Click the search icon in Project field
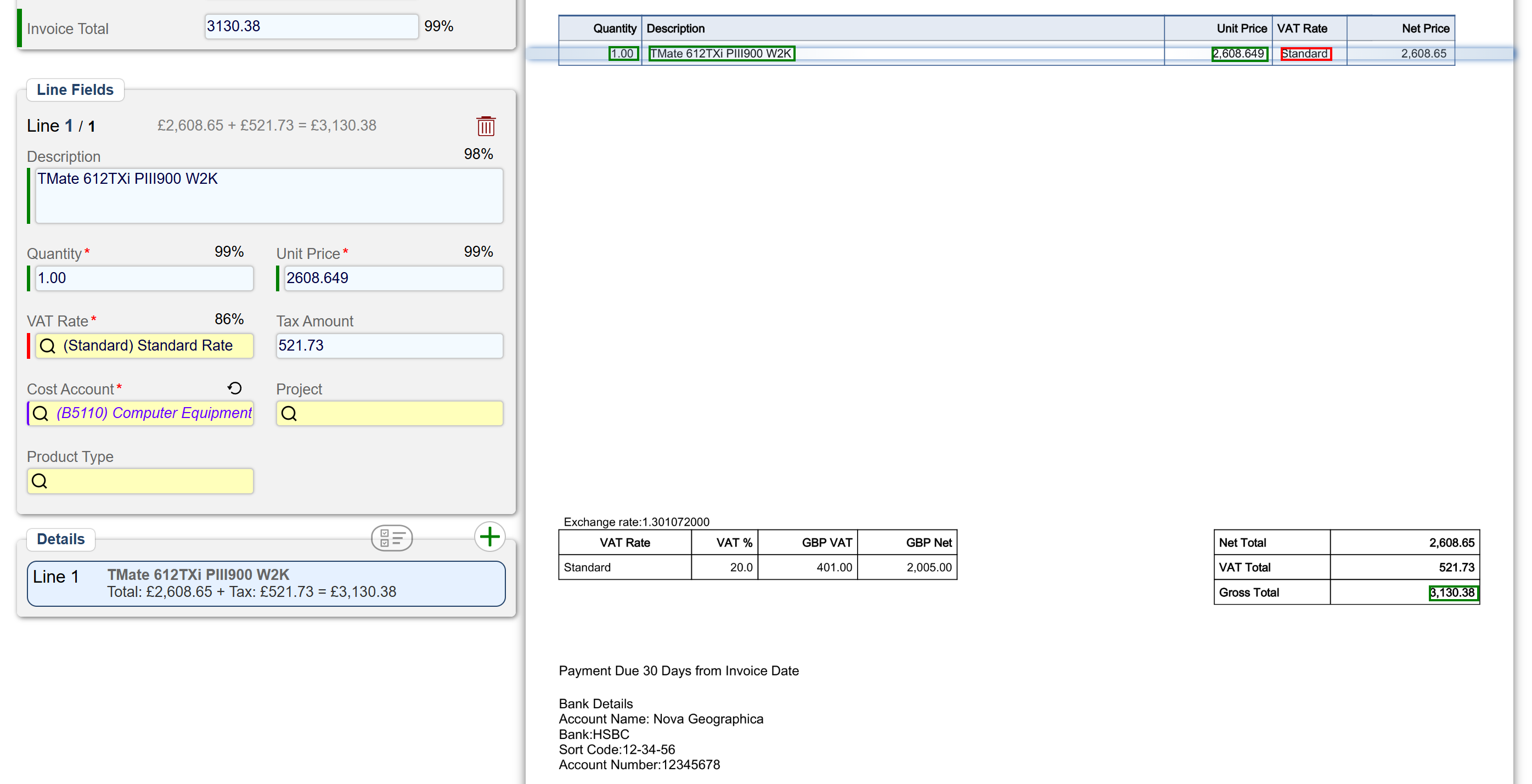Viewport: 1532px width, 784px height. click(289, 414)
